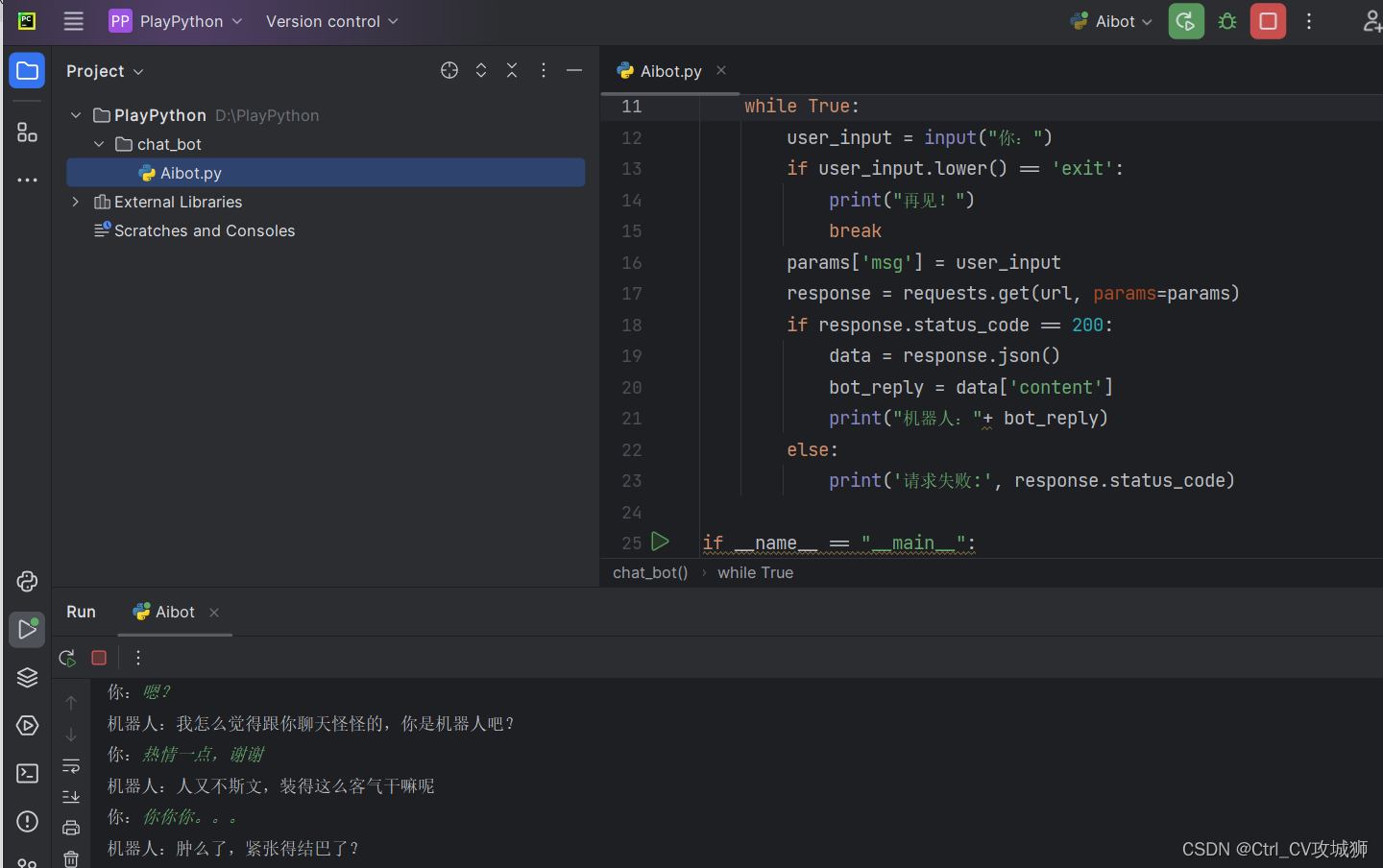
Task: Open the More Actions menu in top toolbar
Action: pos(1309,21)
